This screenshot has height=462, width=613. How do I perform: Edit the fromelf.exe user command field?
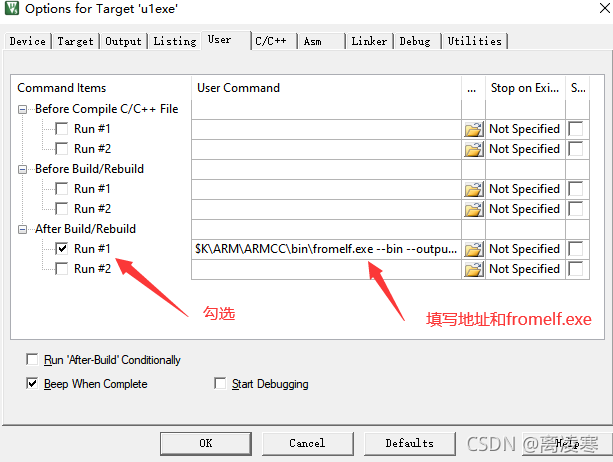[x=326, y=249]
